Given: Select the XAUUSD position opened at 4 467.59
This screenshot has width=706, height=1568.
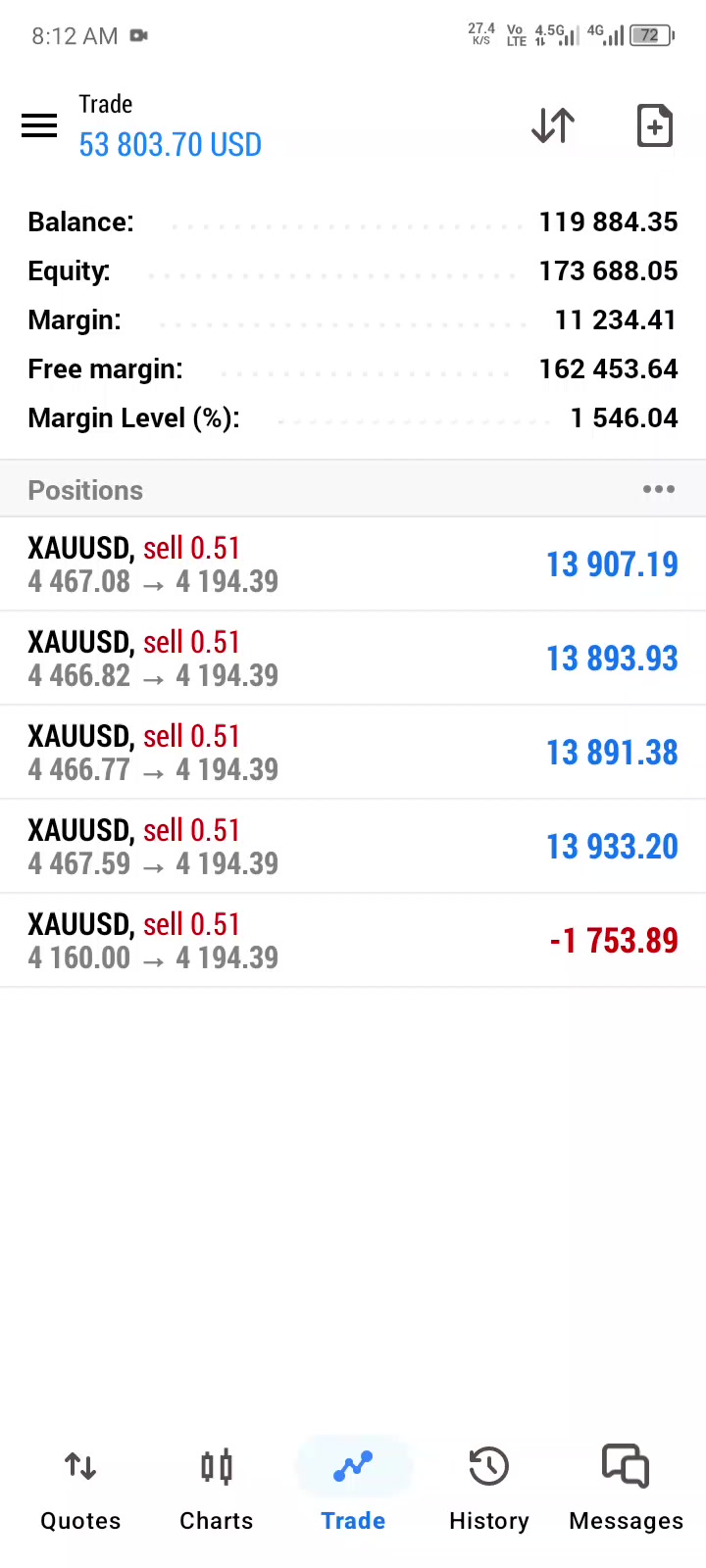Looking at the screenshot, I should [x=353, y=847].
